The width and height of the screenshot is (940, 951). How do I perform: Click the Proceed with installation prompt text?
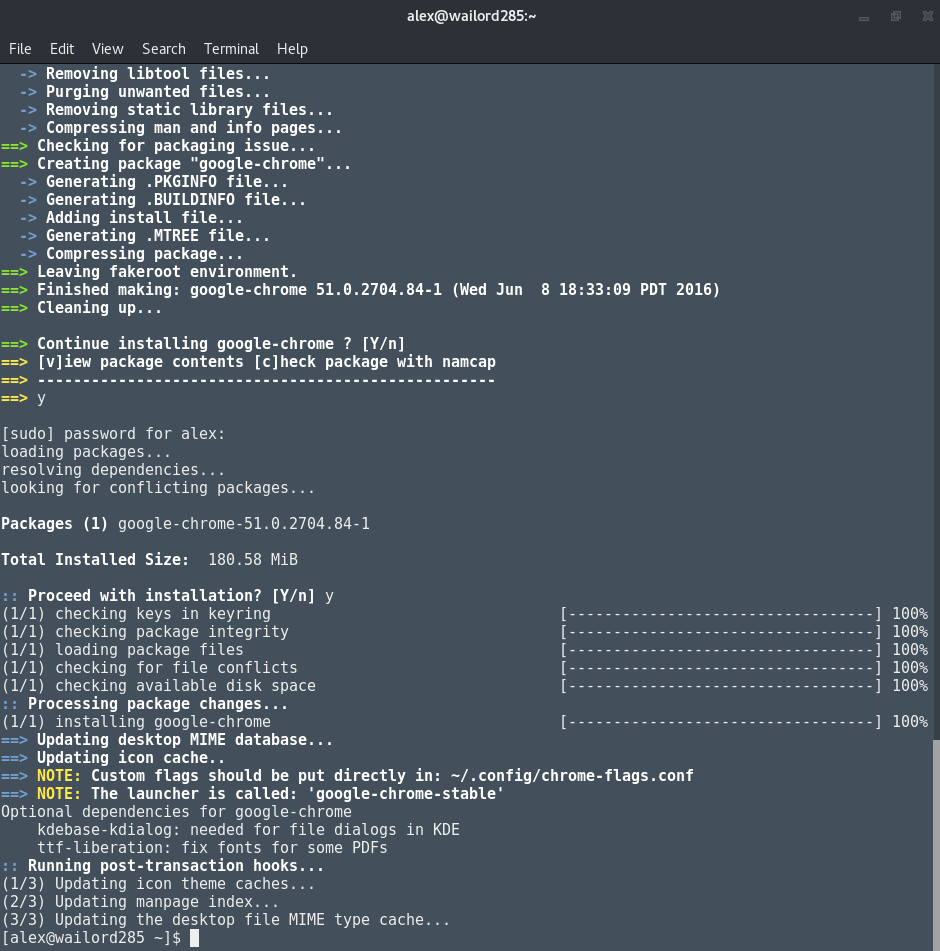(x=160, y=595)
